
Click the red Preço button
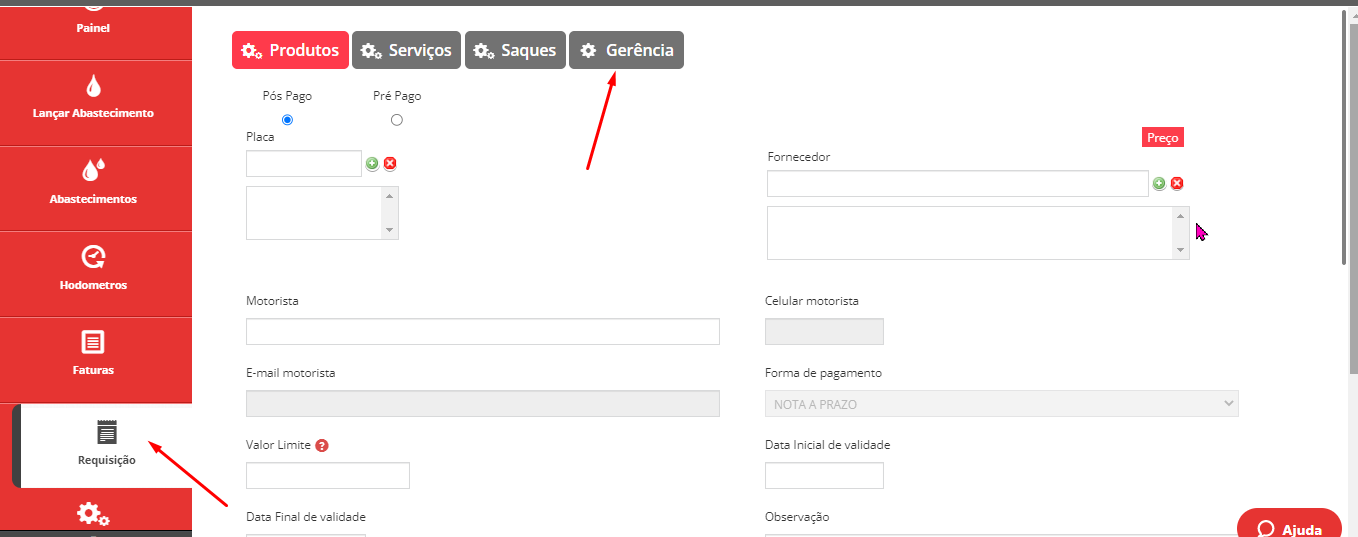[1163, 138]
